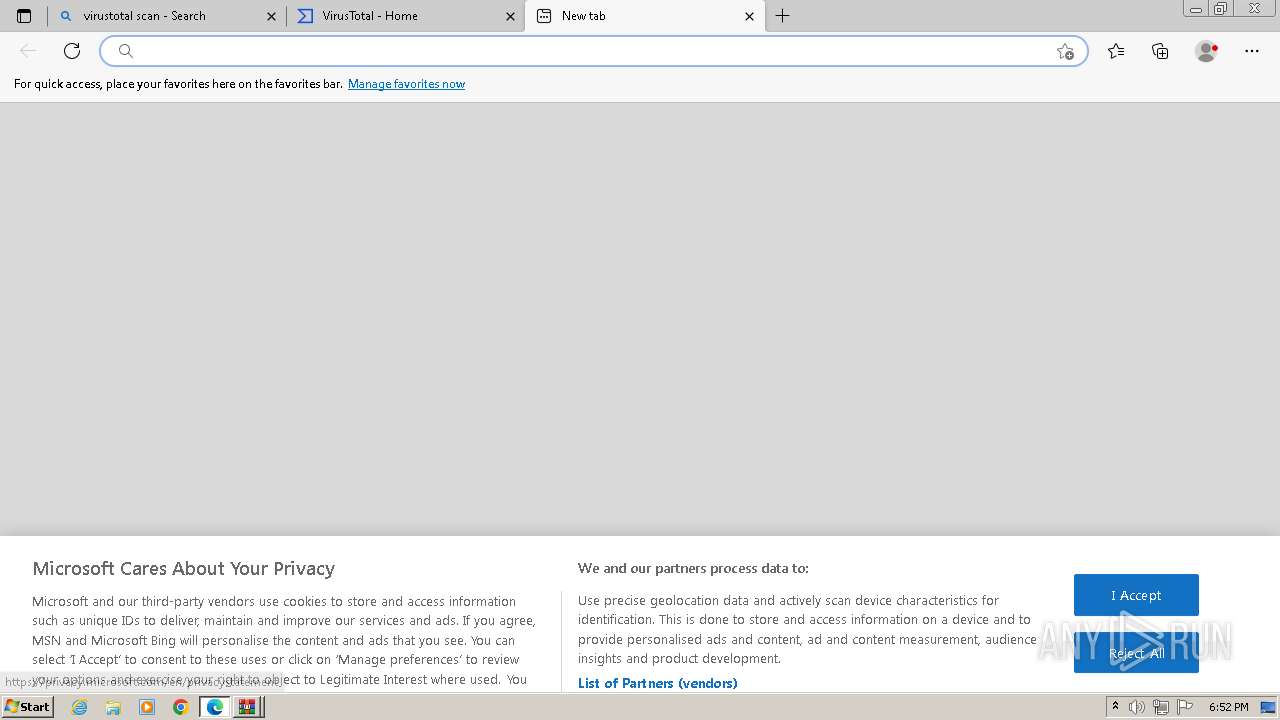1280x720 pixels.
Task: Show hidden tray icons arrow
Action: [x=1115, y=707]
